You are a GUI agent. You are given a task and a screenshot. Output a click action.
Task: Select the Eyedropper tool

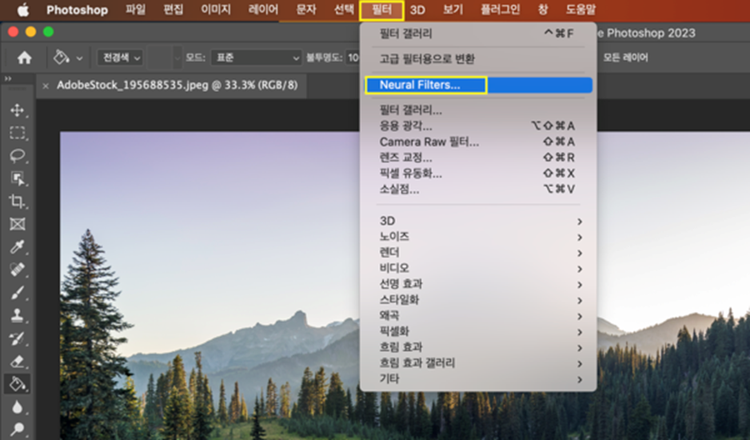coord(17,247)
